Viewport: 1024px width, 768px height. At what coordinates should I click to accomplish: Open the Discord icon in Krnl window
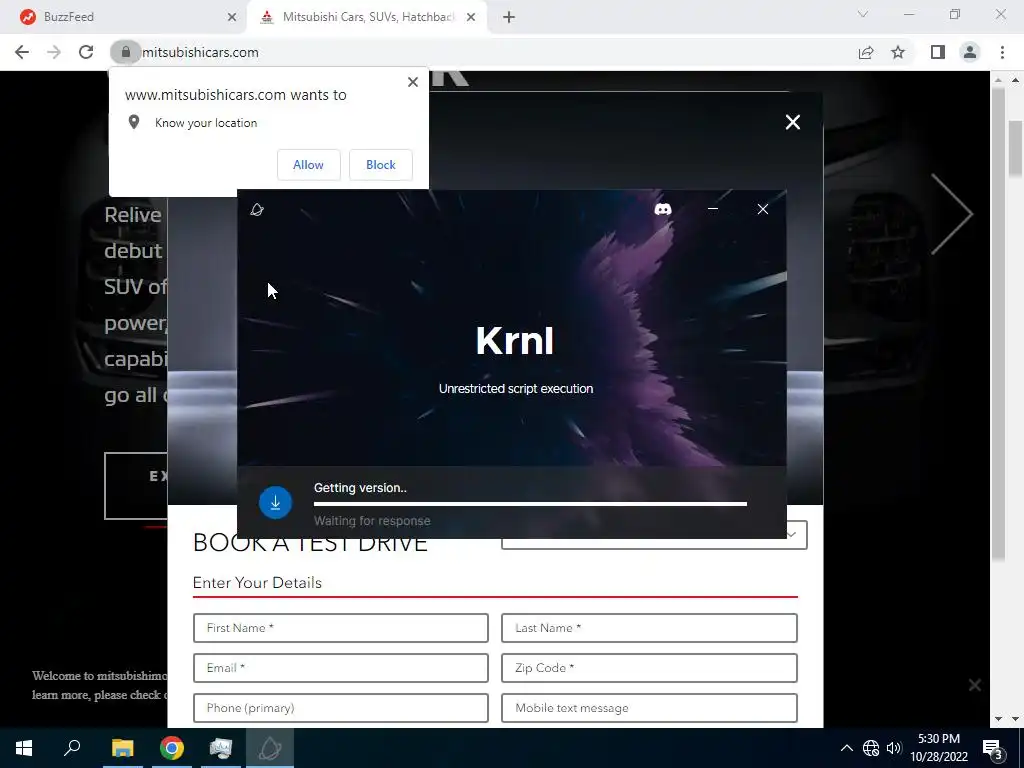pos(663,209)
